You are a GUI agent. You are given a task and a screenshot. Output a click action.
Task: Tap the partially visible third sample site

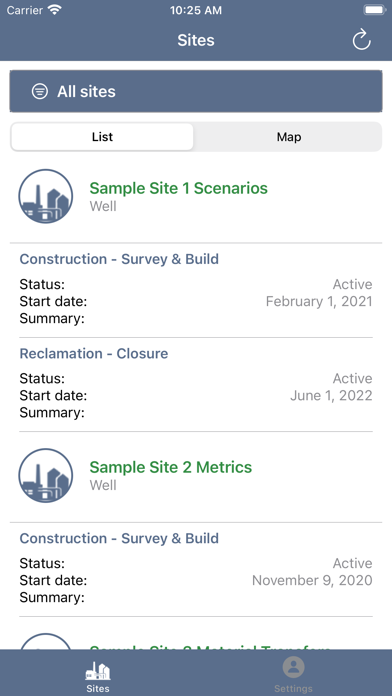(x=196, y=641)
